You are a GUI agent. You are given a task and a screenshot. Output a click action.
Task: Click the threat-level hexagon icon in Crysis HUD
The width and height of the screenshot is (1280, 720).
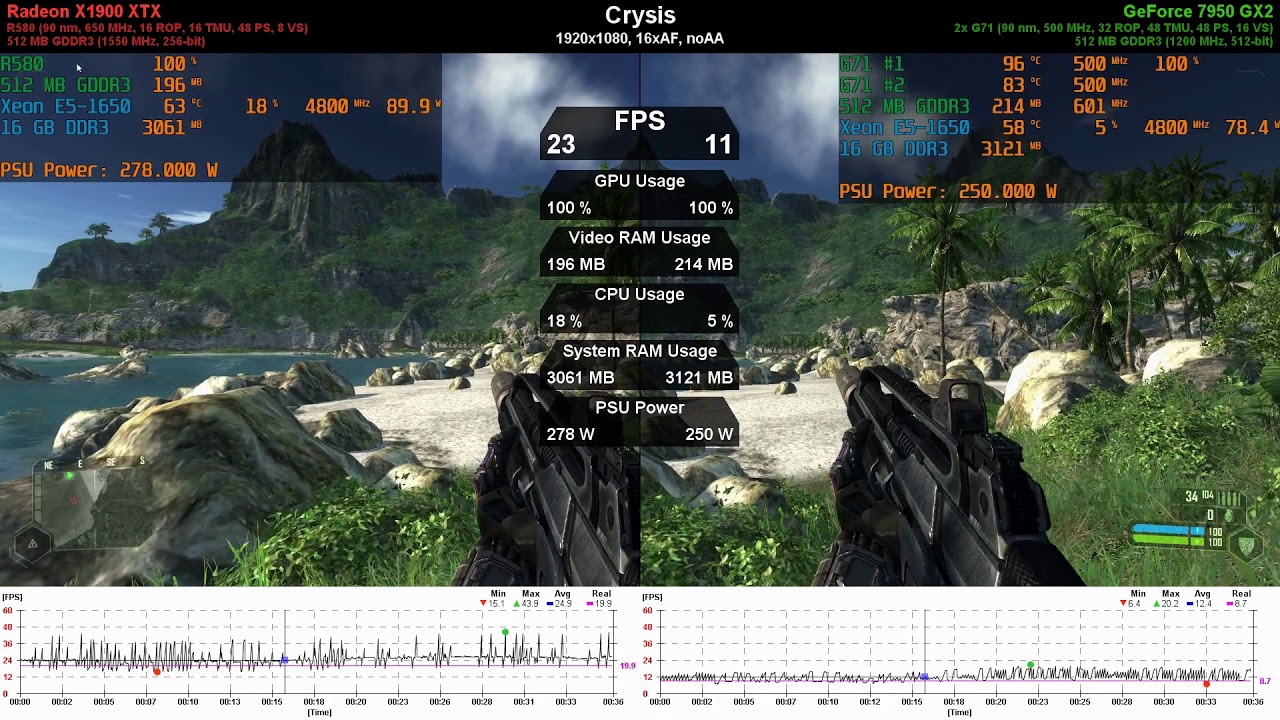[x=32, y=544]
